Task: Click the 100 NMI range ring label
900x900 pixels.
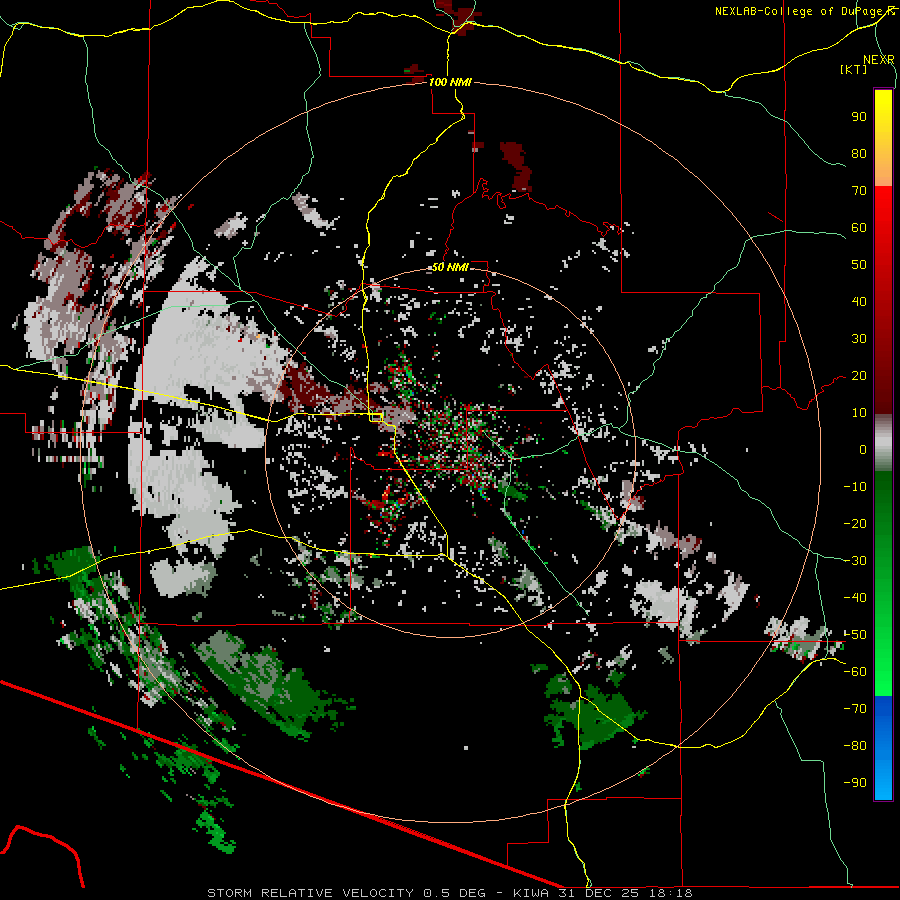Action: pos(450,82)
